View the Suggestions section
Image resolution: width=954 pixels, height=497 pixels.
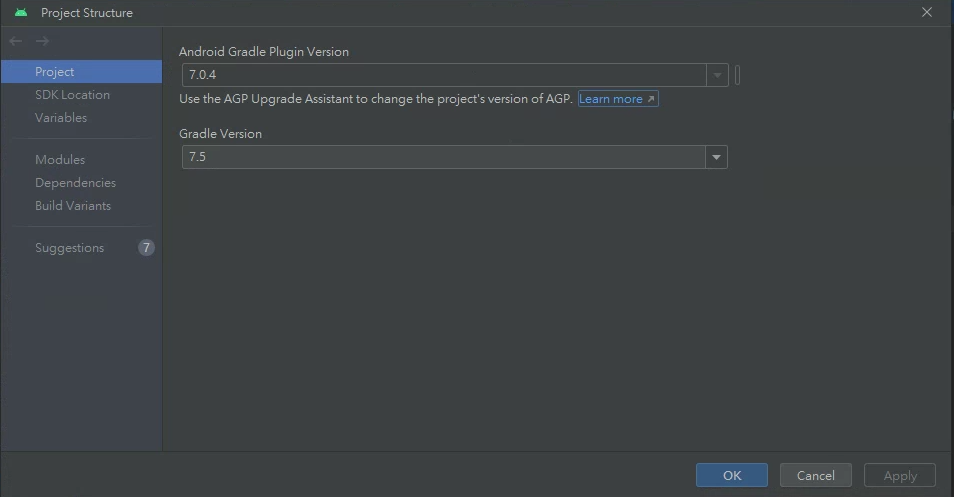tap(69, 248)
